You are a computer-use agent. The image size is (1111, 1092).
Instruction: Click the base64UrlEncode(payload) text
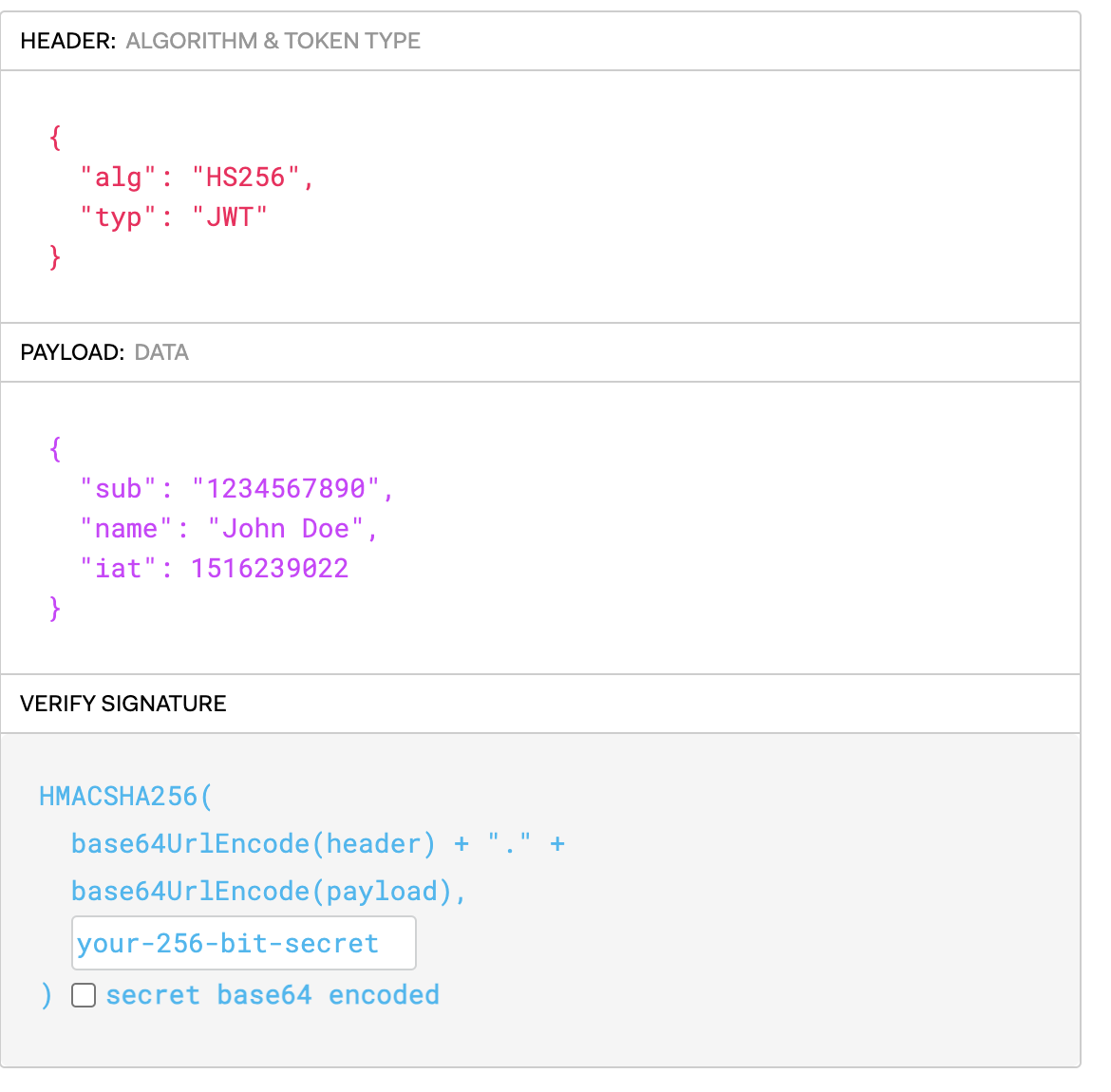click(x=261, y=892)
